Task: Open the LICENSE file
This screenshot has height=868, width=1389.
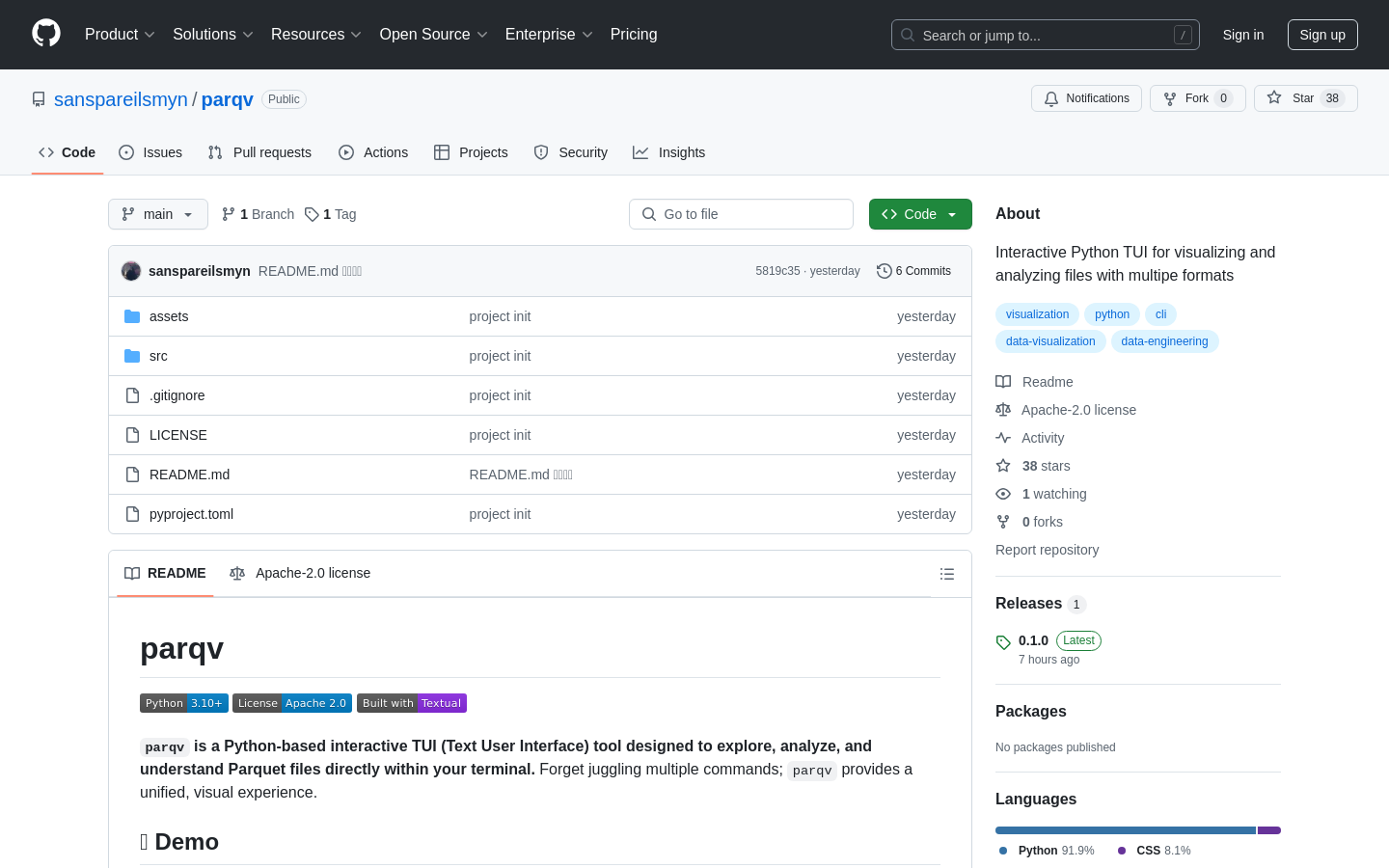Action: click(178, 435)
